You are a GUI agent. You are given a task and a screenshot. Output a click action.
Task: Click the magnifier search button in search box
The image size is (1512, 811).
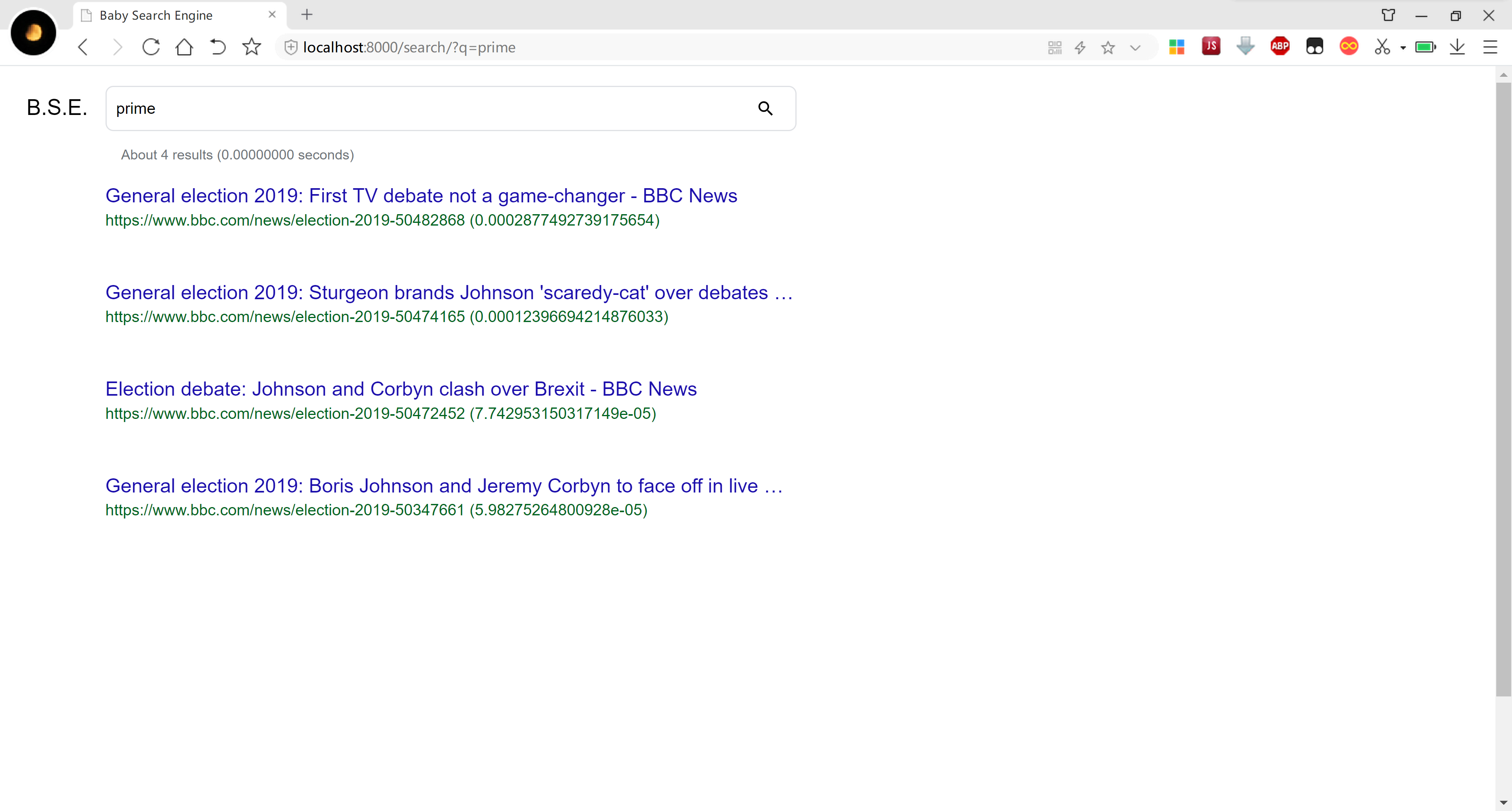[x=765, y=109]
